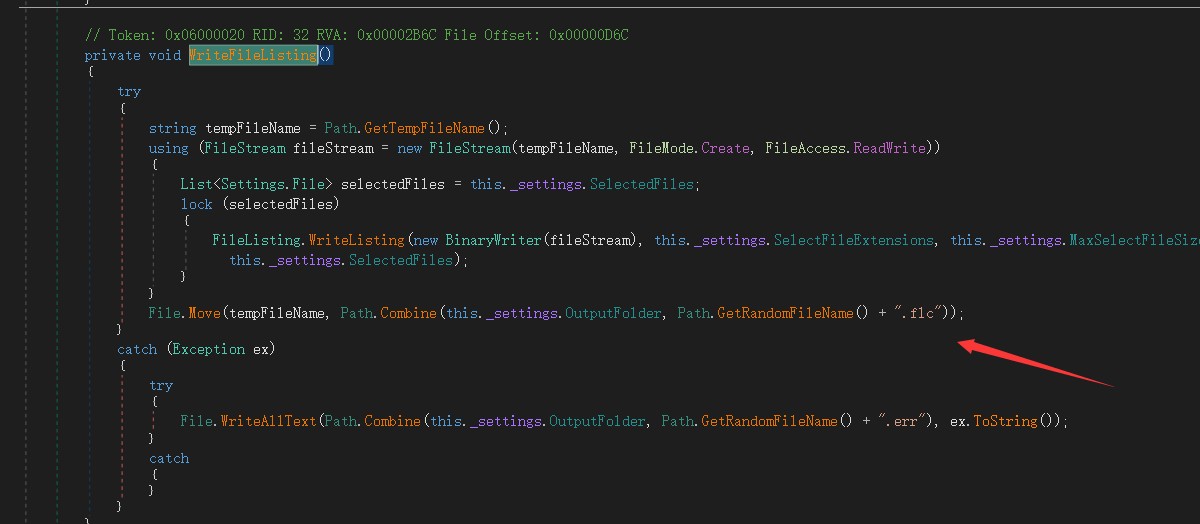The image size is (1200, 524).
Task: Open the WriteListing method reference
Action: [x=356, y=240]
